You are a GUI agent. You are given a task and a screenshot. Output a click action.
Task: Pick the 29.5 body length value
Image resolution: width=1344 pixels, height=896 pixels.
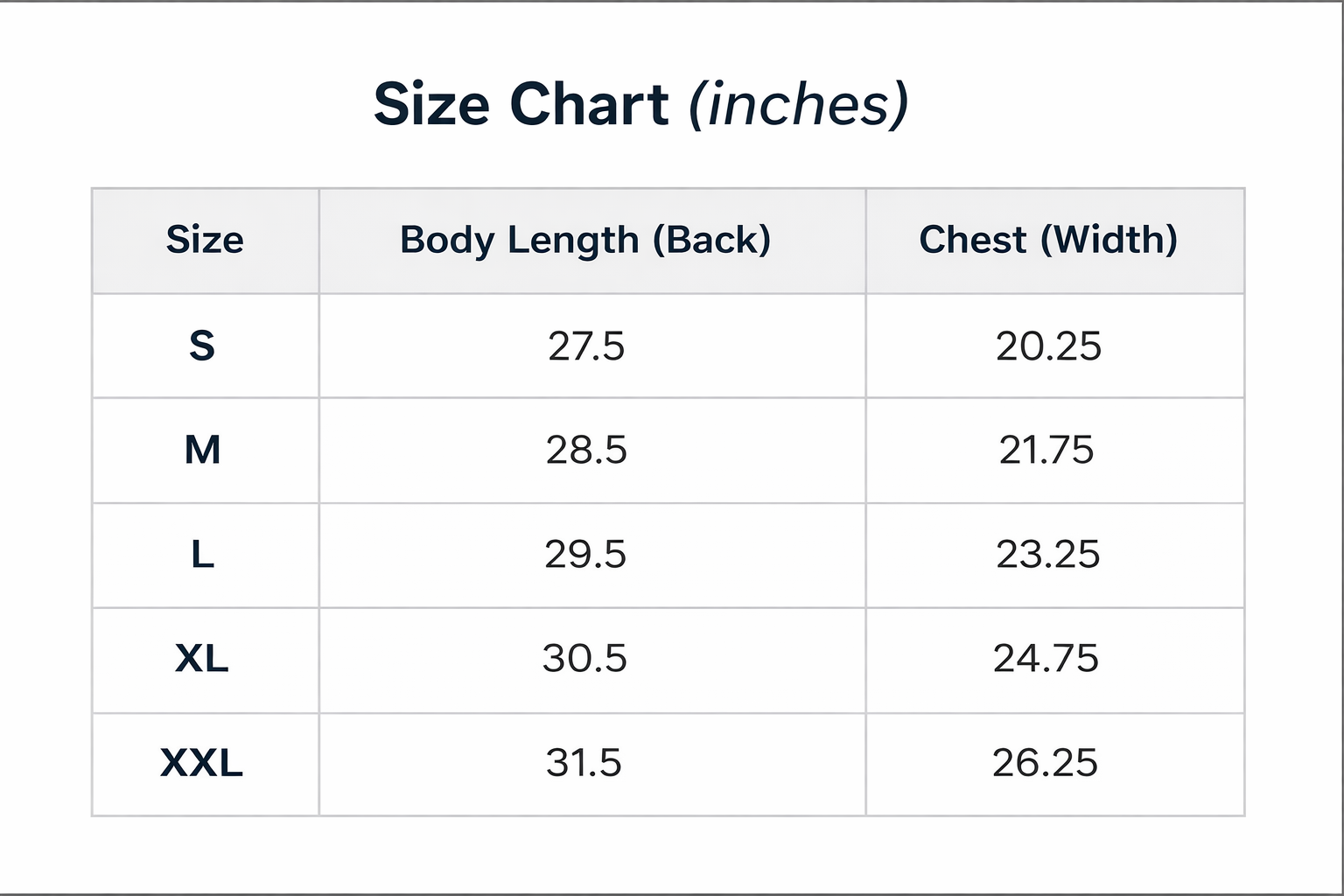click(x=585, y=554)
